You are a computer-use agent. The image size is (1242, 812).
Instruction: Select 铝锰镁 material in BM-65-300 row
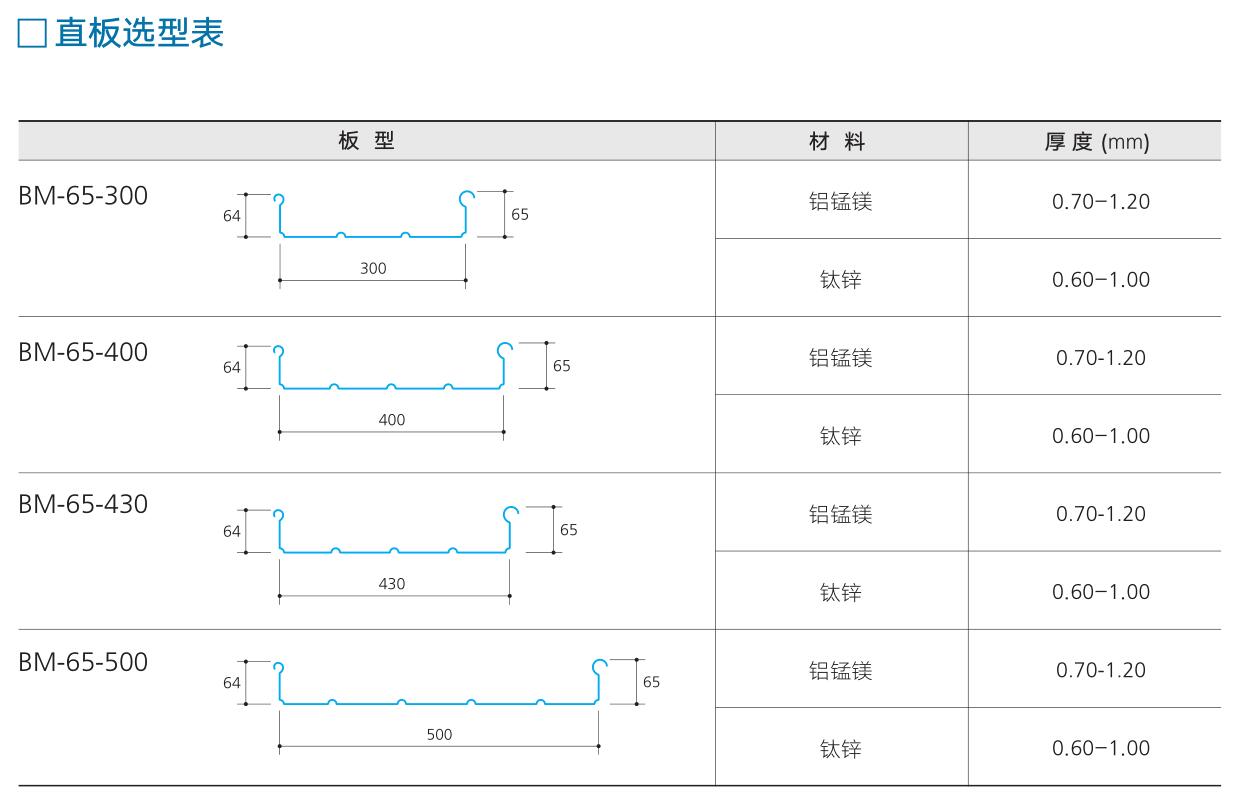pyautogui.click(x=840, y=201)
